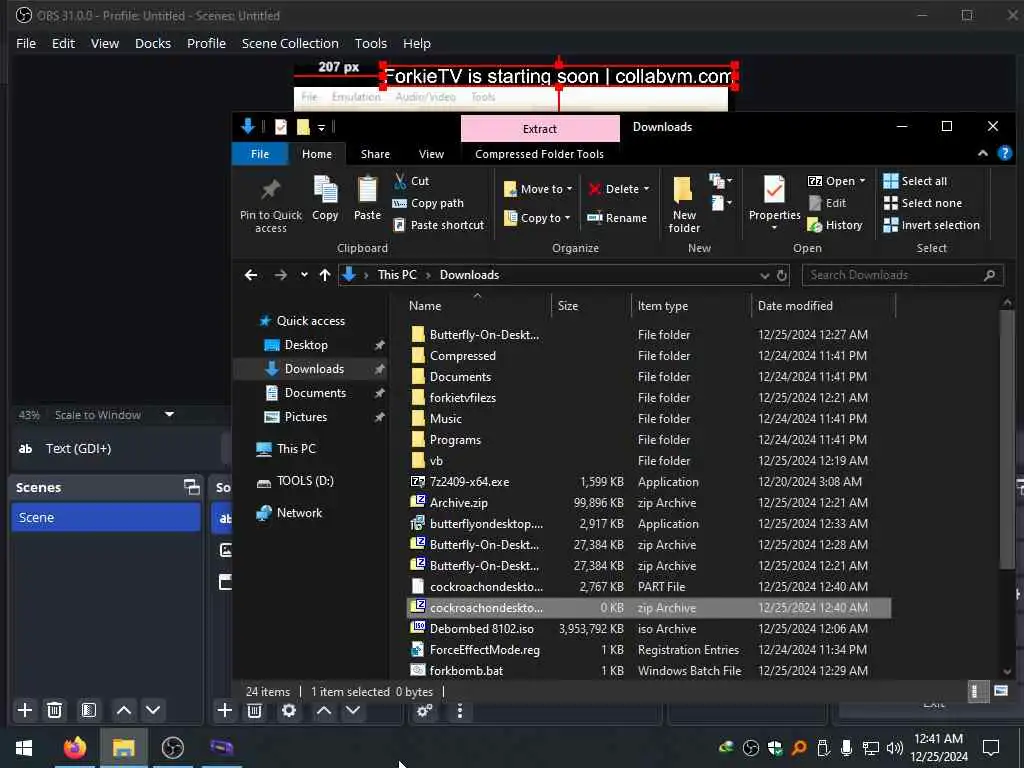Image resolution: width=1024 pixels, height=768 pixels.
Task: Expand address bar history chevron
Action: point(764,276)
